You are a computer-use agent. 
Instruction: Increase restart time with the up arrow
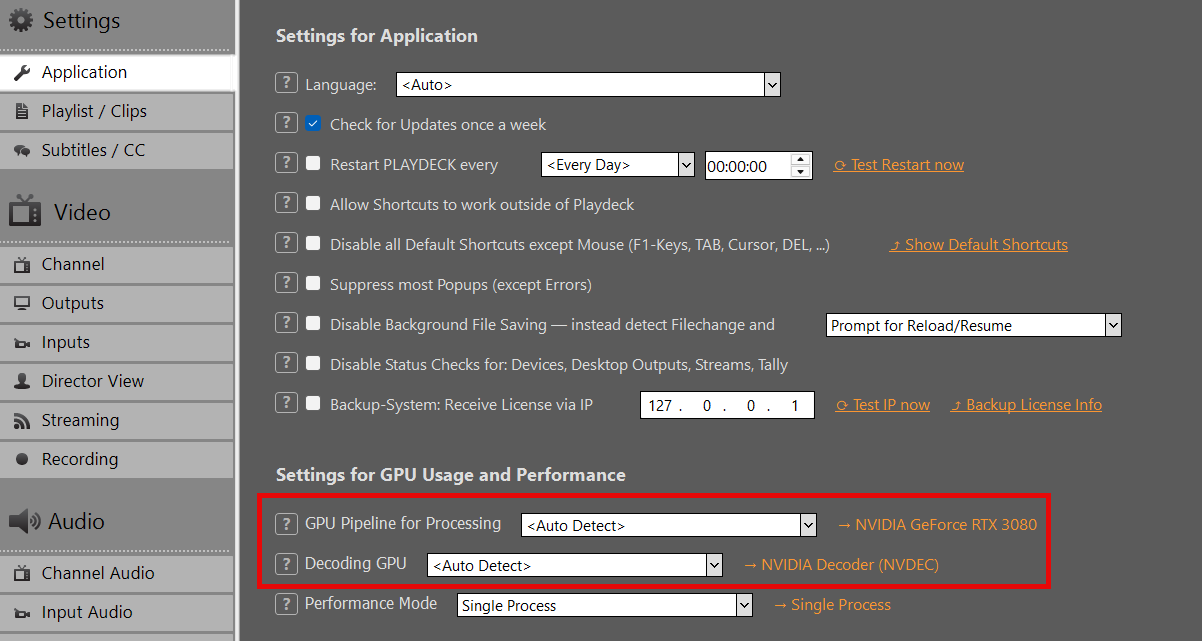(800, 159)
